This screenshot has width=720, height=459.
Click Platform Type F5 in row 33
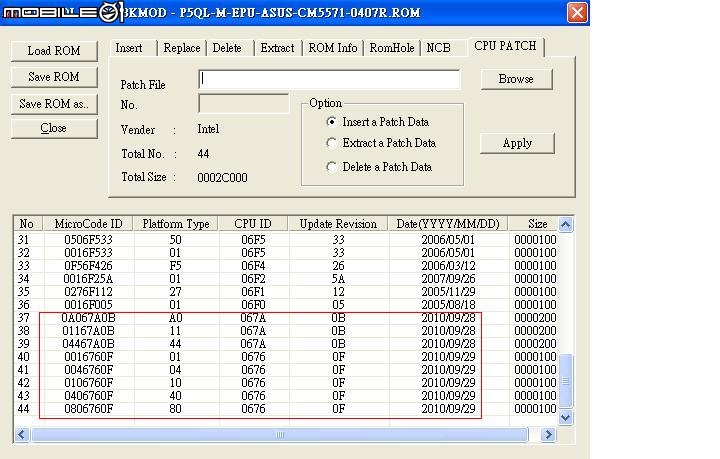pos(175,266)
